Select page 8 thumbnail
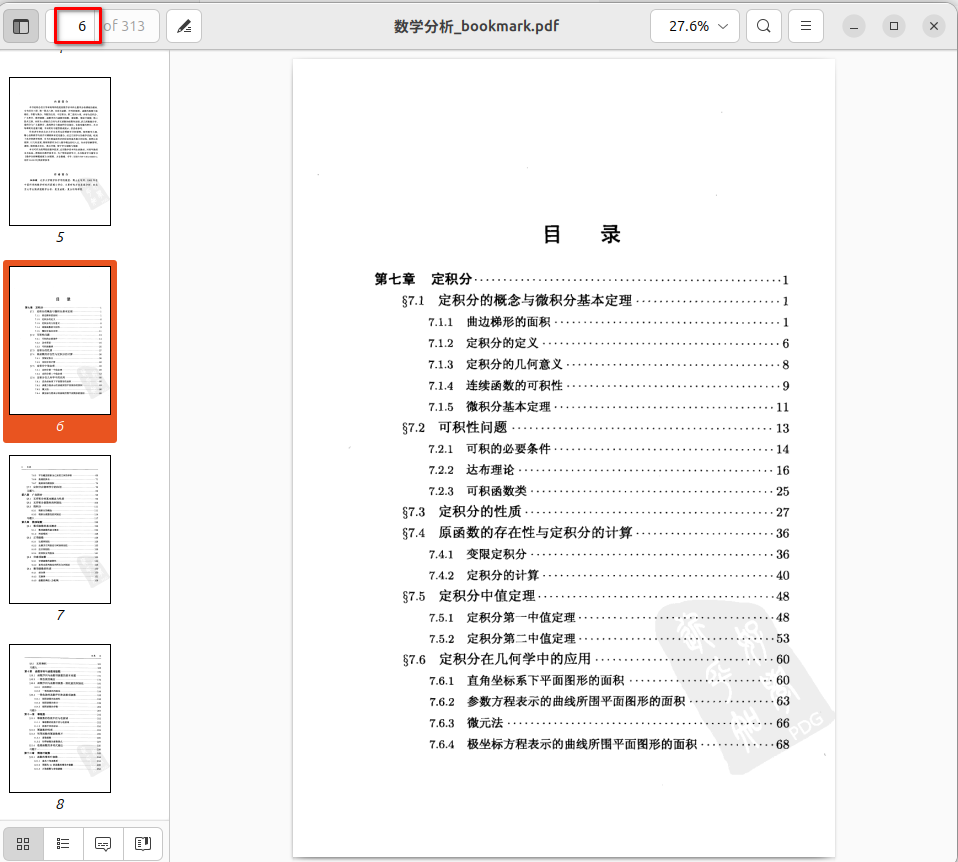 [60, 718]
